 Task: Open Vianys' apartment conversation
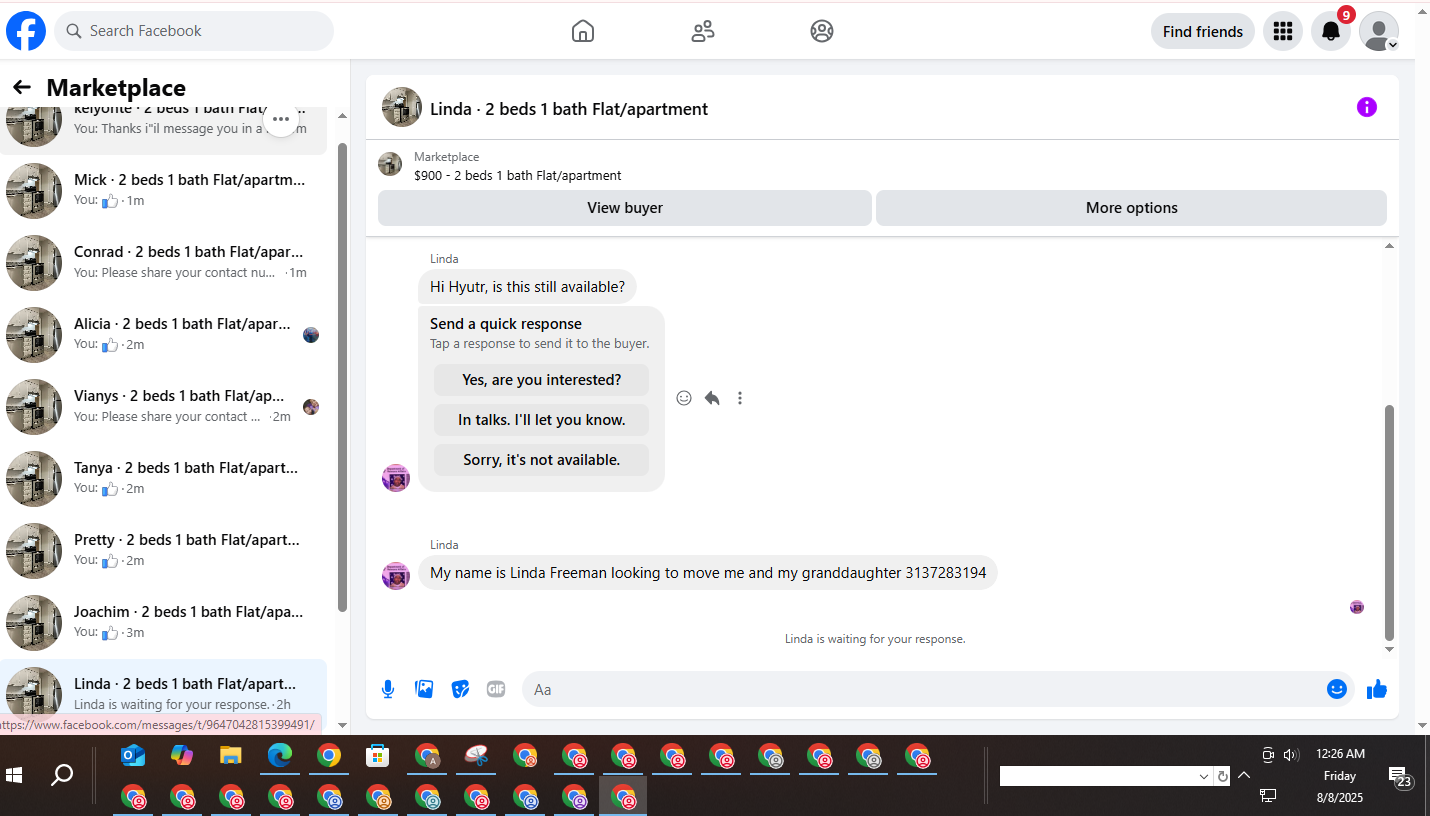pyautogui.click(x=163, y=407)
